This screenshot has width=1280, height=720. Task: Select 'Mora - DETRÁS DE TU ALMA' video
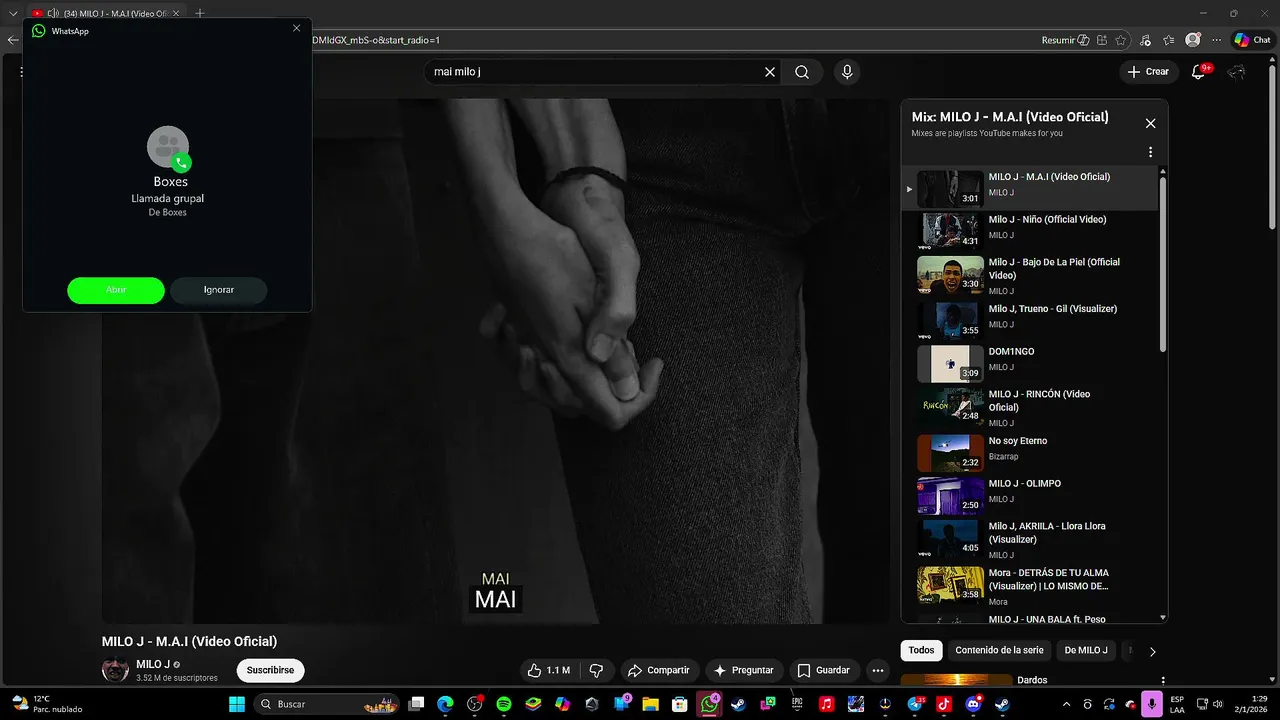pyautogui.click(x=1030, y=586)
